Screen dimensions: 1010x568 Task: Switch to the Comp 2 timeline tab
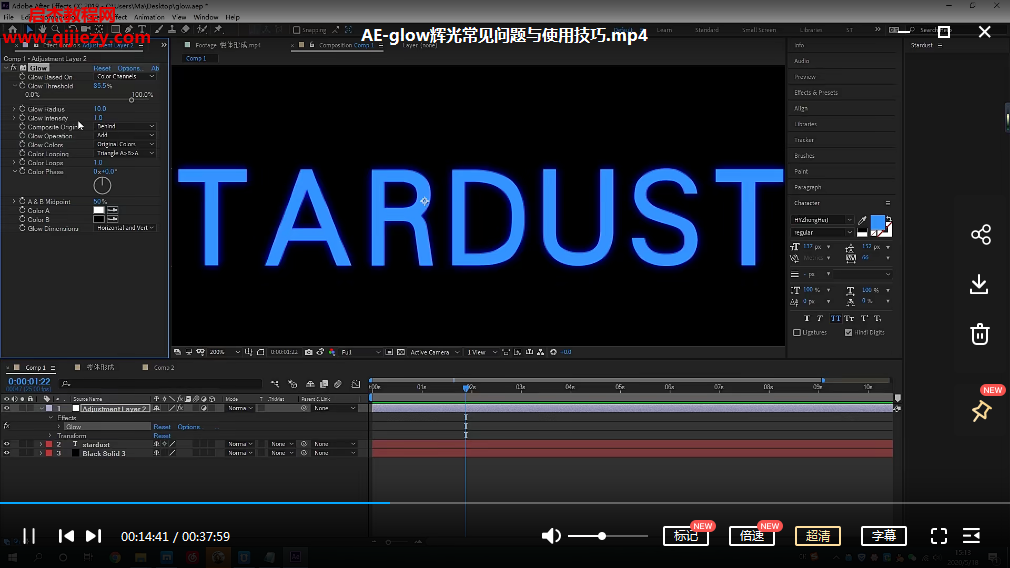[x=163, y=367]
